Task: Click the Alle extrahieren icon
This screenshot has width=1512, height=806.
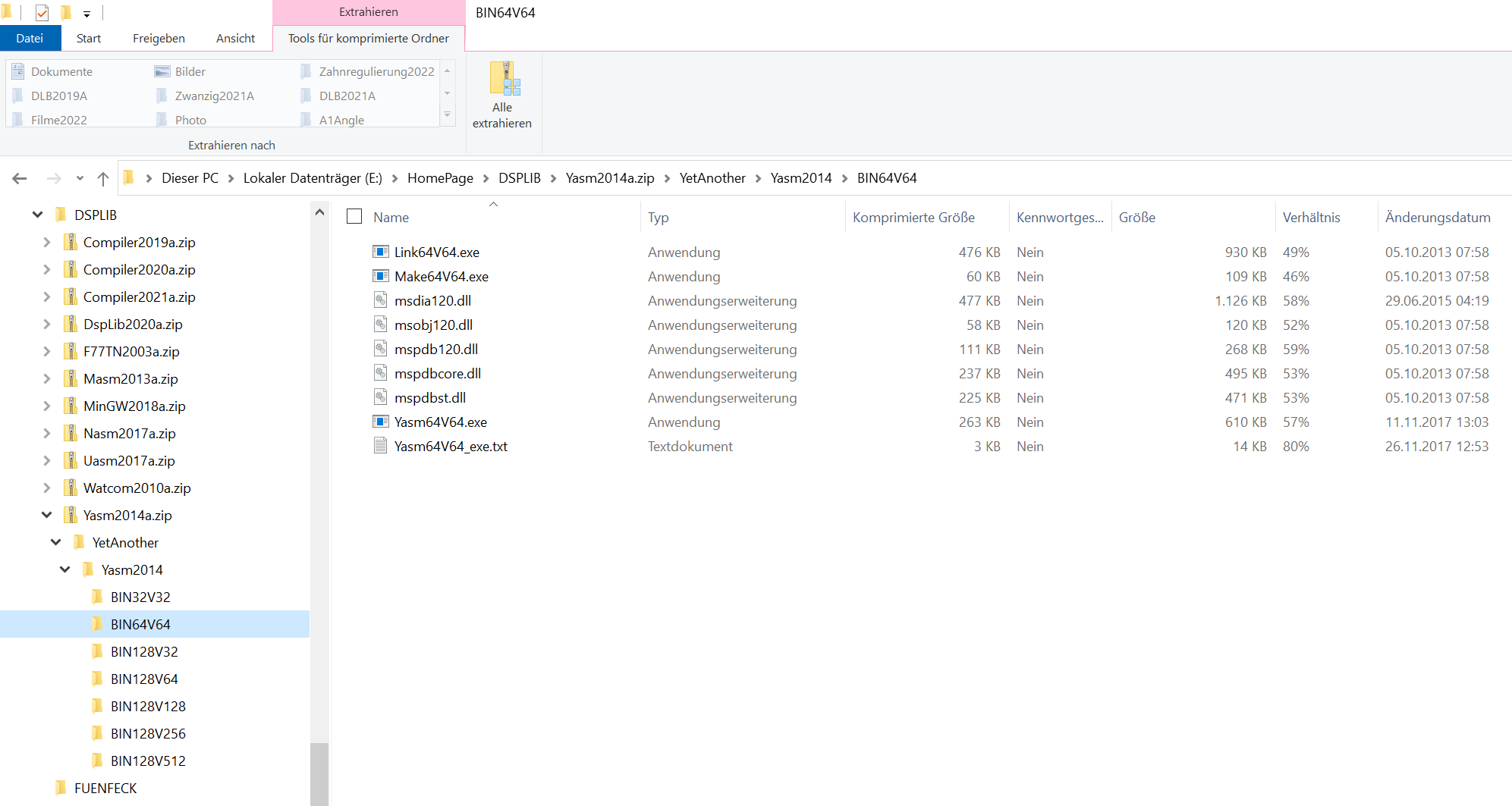Action: tap(505, 78)
